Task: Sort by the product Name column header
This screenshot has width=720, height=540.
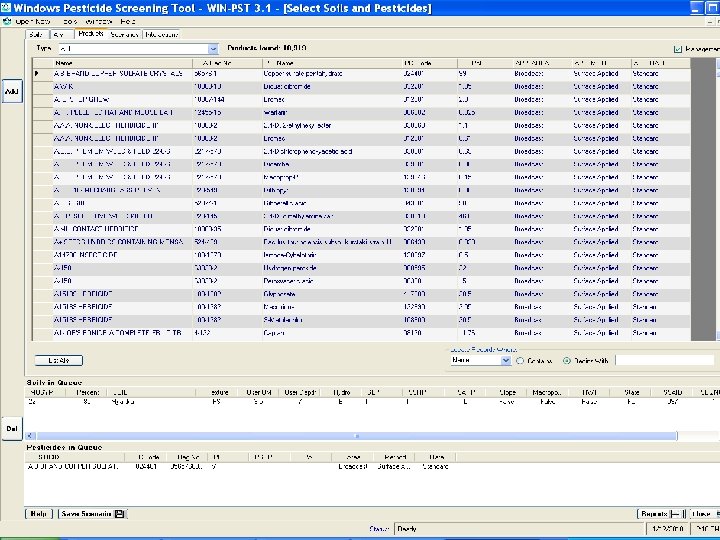Action: click(123, 63)
